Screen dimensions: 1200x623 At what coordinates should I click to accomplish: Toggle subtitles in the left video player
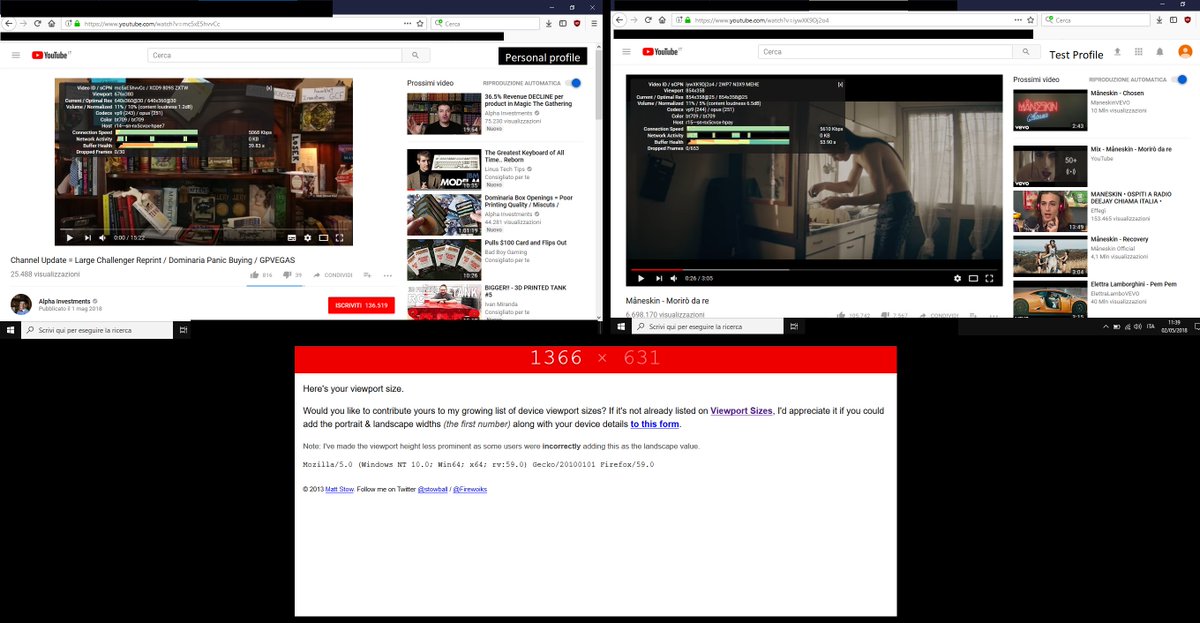tap(292, 238)
